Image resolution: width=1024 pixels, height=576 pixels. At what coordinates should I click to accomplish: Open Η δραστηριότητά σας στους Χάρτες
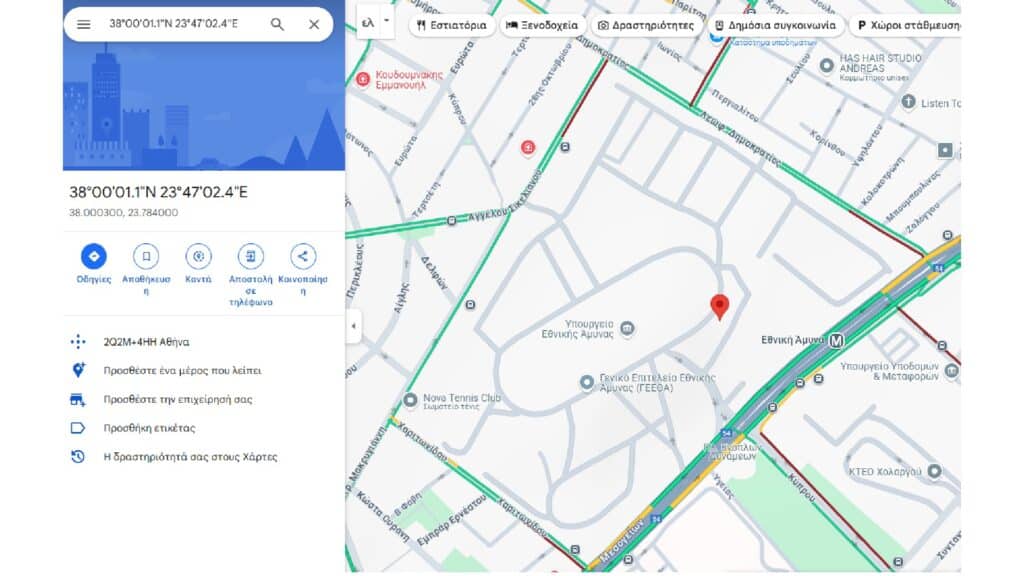pos(190,456)
